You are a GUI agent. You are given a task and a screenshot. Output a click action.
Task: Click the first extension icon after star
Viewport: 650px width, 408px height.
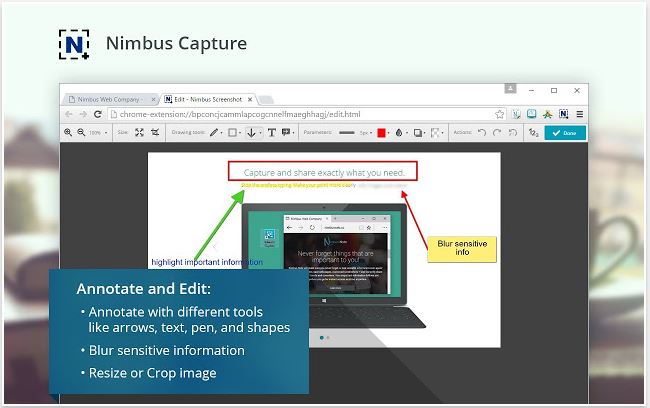tap(516, 114)
